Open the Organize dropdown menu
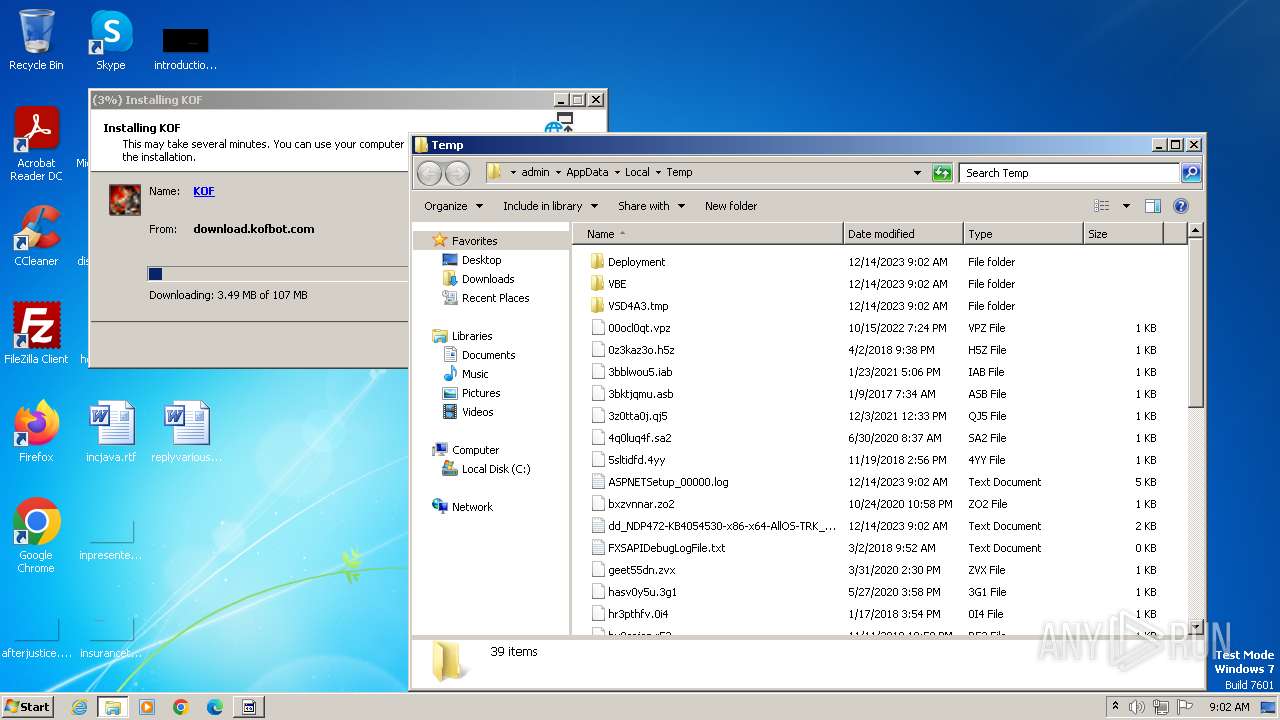This screenshot has height=720, width=1280. point(453,206)
